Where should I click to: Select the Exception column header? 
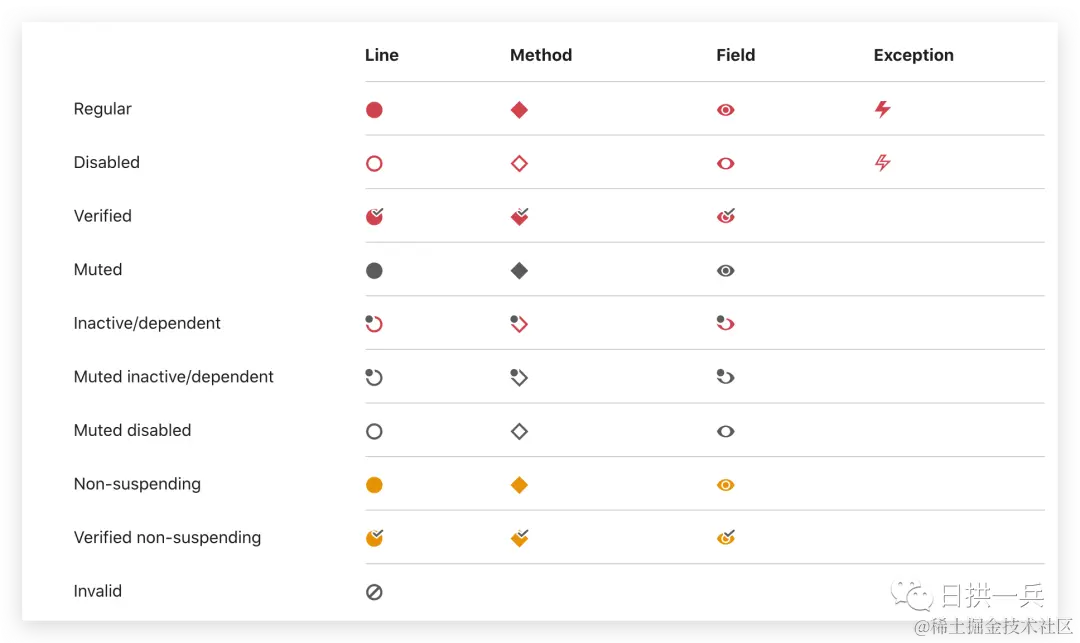tap(913, 55)
